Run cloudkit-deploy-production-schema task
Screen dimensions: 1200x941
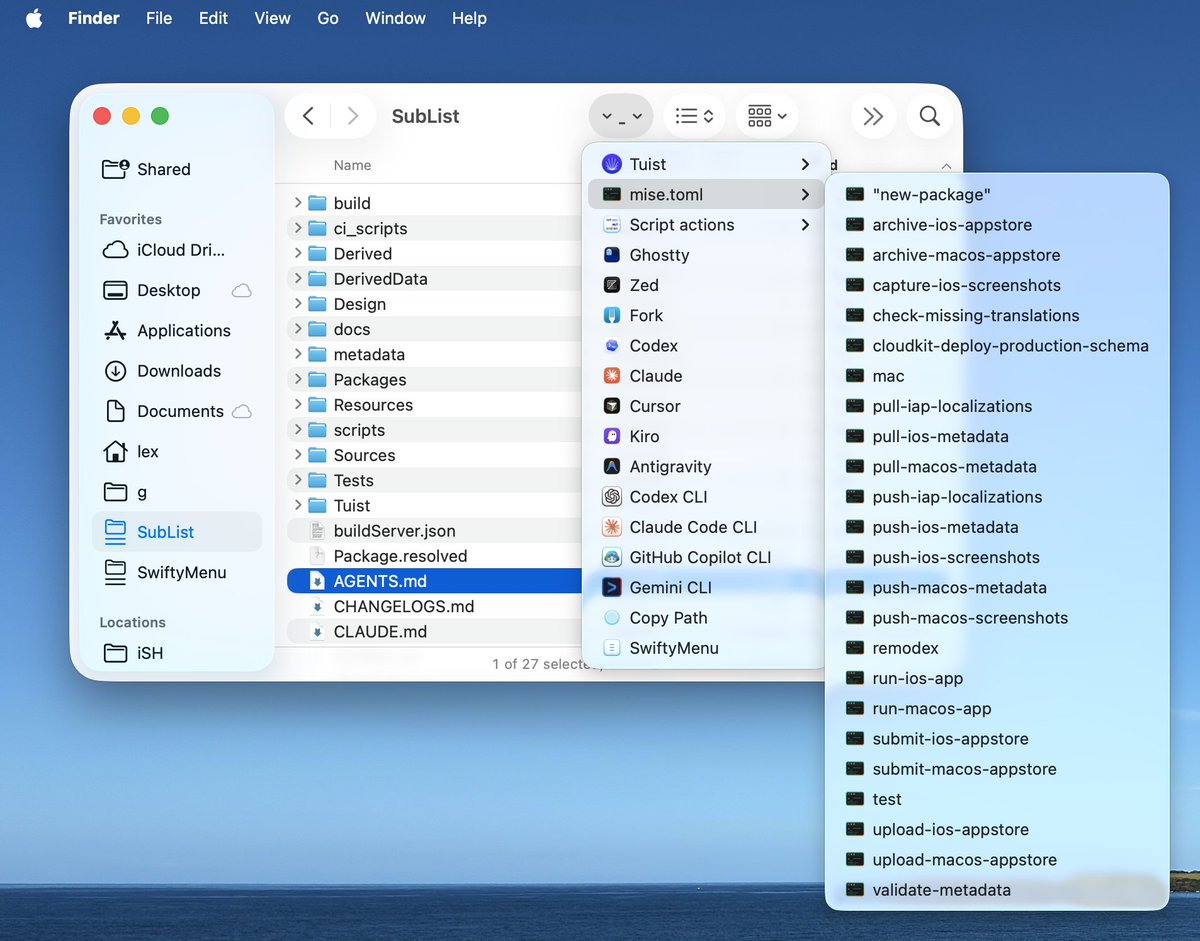(997, 346)
